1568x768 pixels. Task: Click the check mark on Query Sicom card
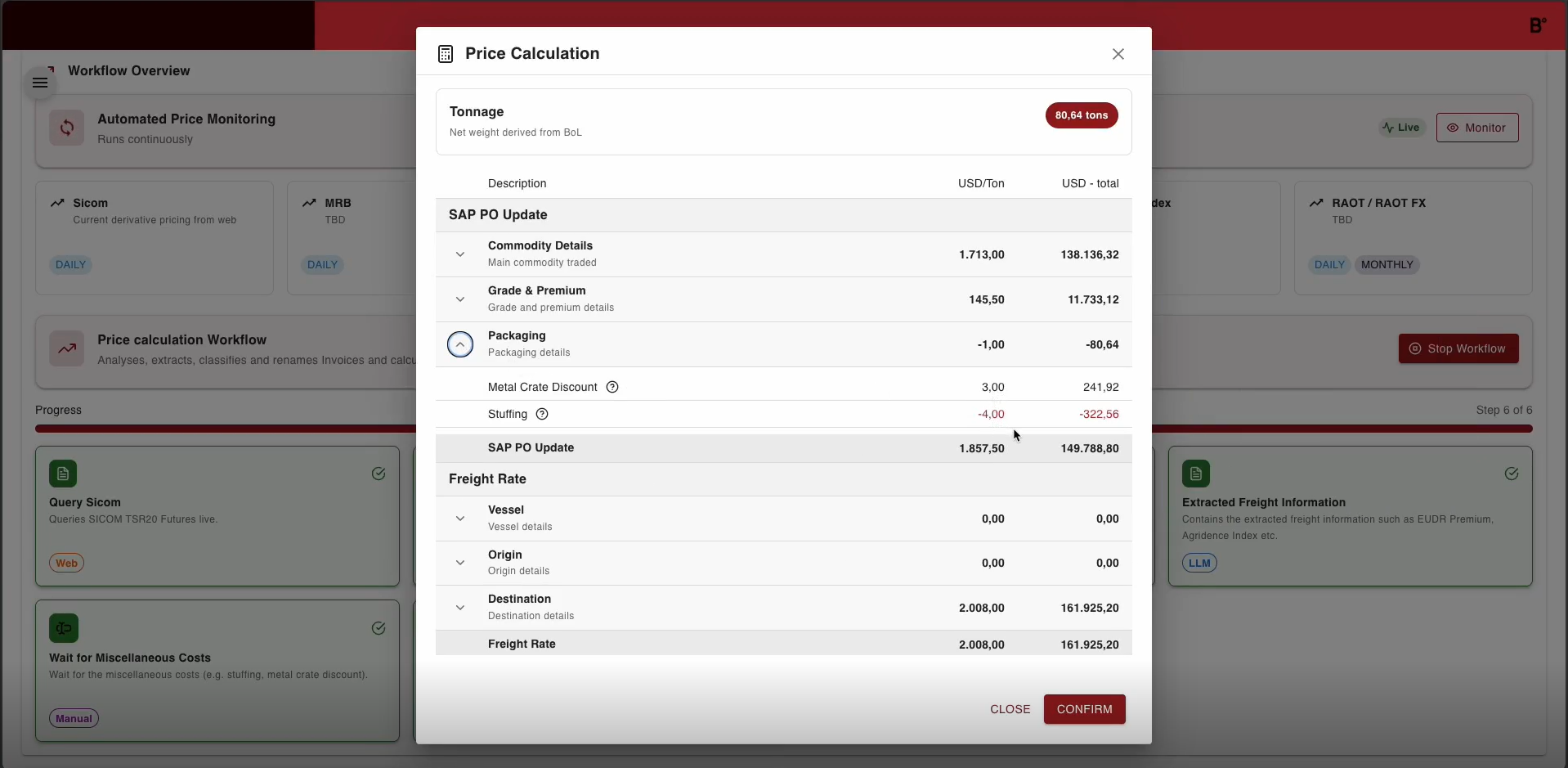379,474
